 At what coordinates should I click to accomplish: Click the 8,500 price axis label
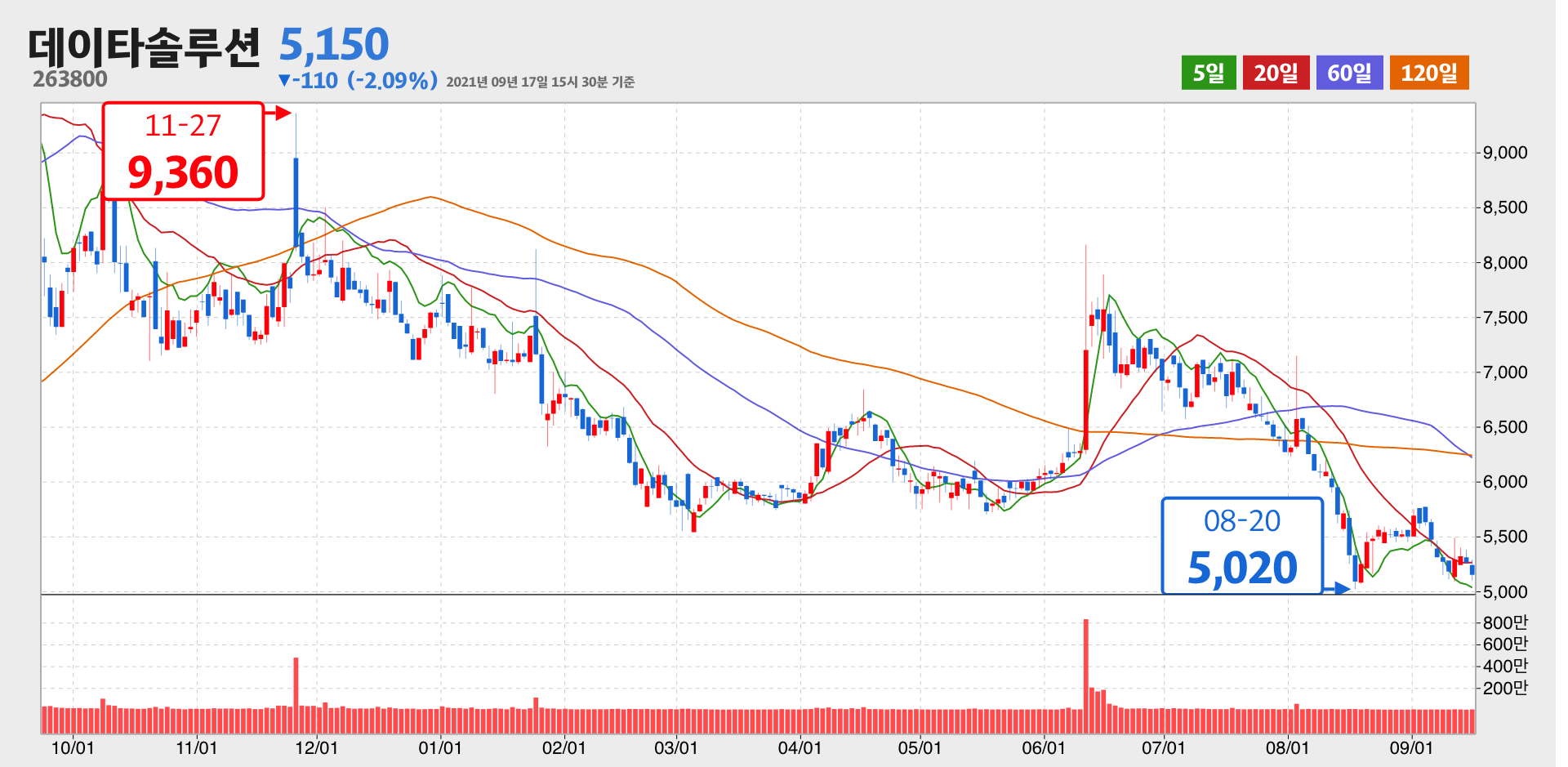click(1505, 207)
